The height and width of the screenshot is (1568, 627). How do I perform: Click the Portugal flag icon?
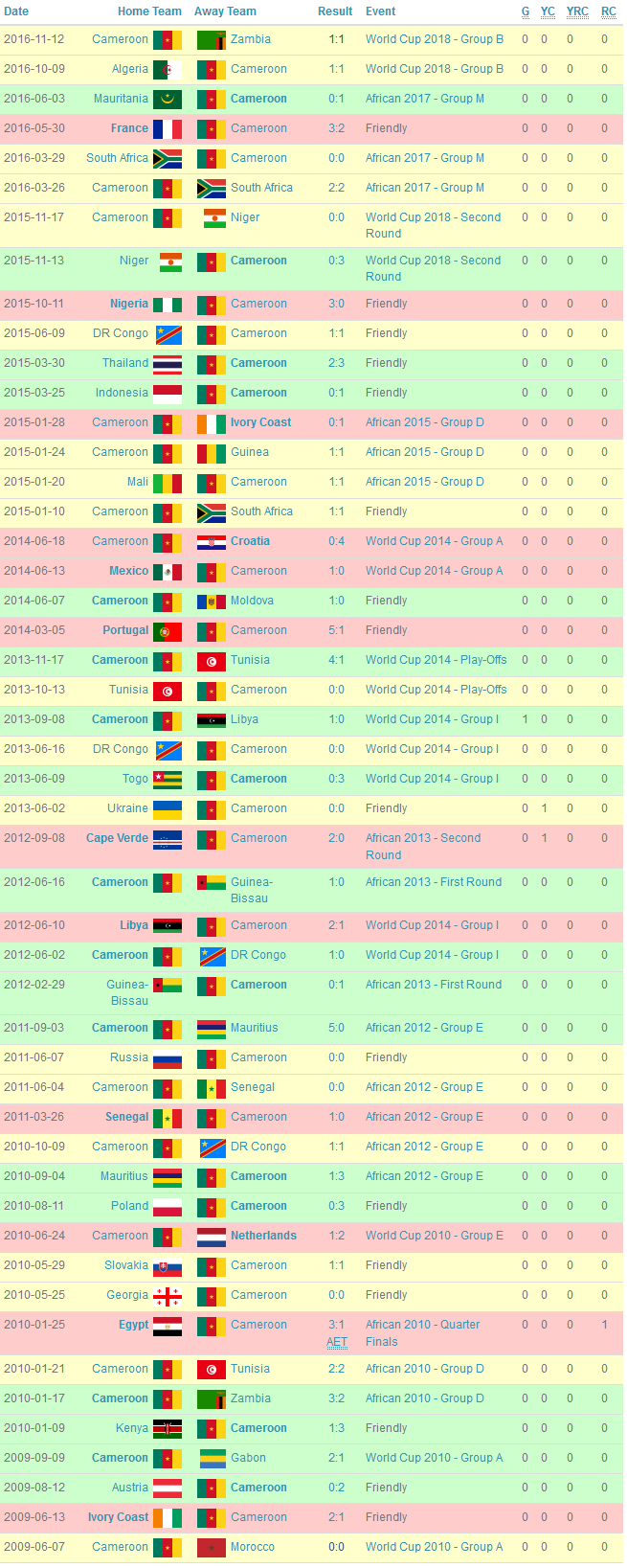(x=168, y=631)
